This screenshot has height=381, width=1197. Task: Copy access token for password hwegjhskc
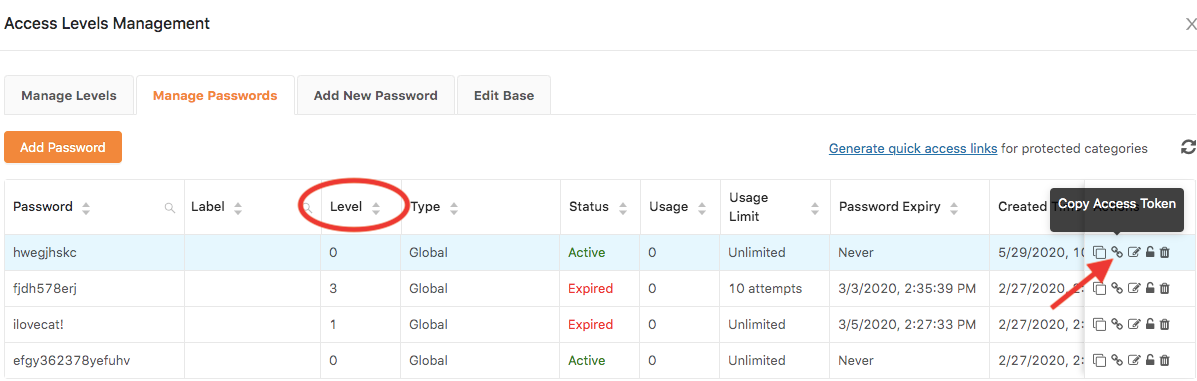point(1117,252)
